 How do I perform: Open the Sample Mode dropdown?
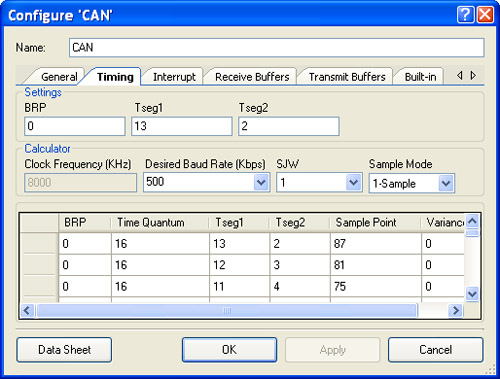446,183
